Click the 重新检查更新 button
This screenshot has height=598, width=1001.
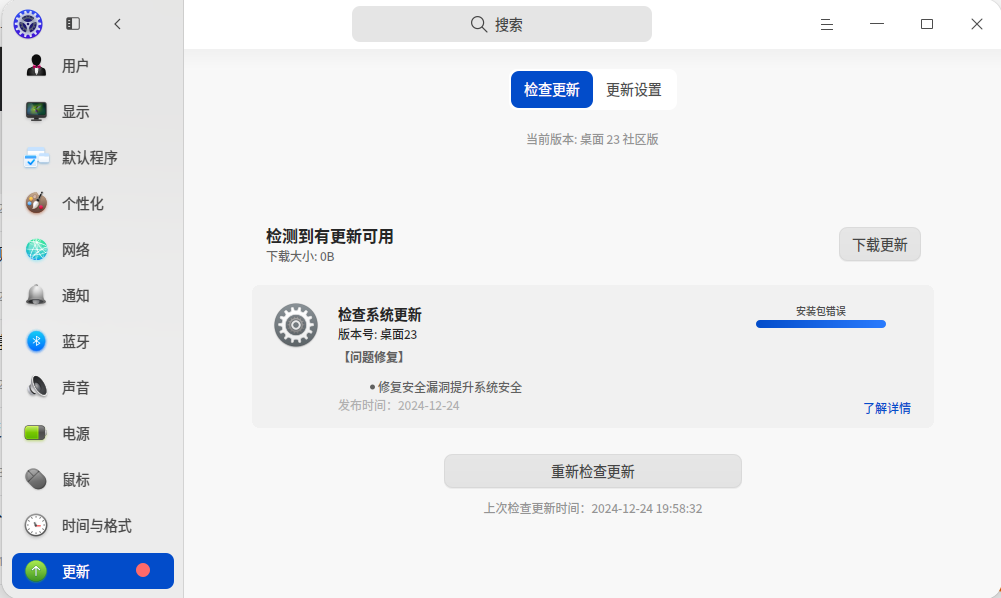(593, 472)
